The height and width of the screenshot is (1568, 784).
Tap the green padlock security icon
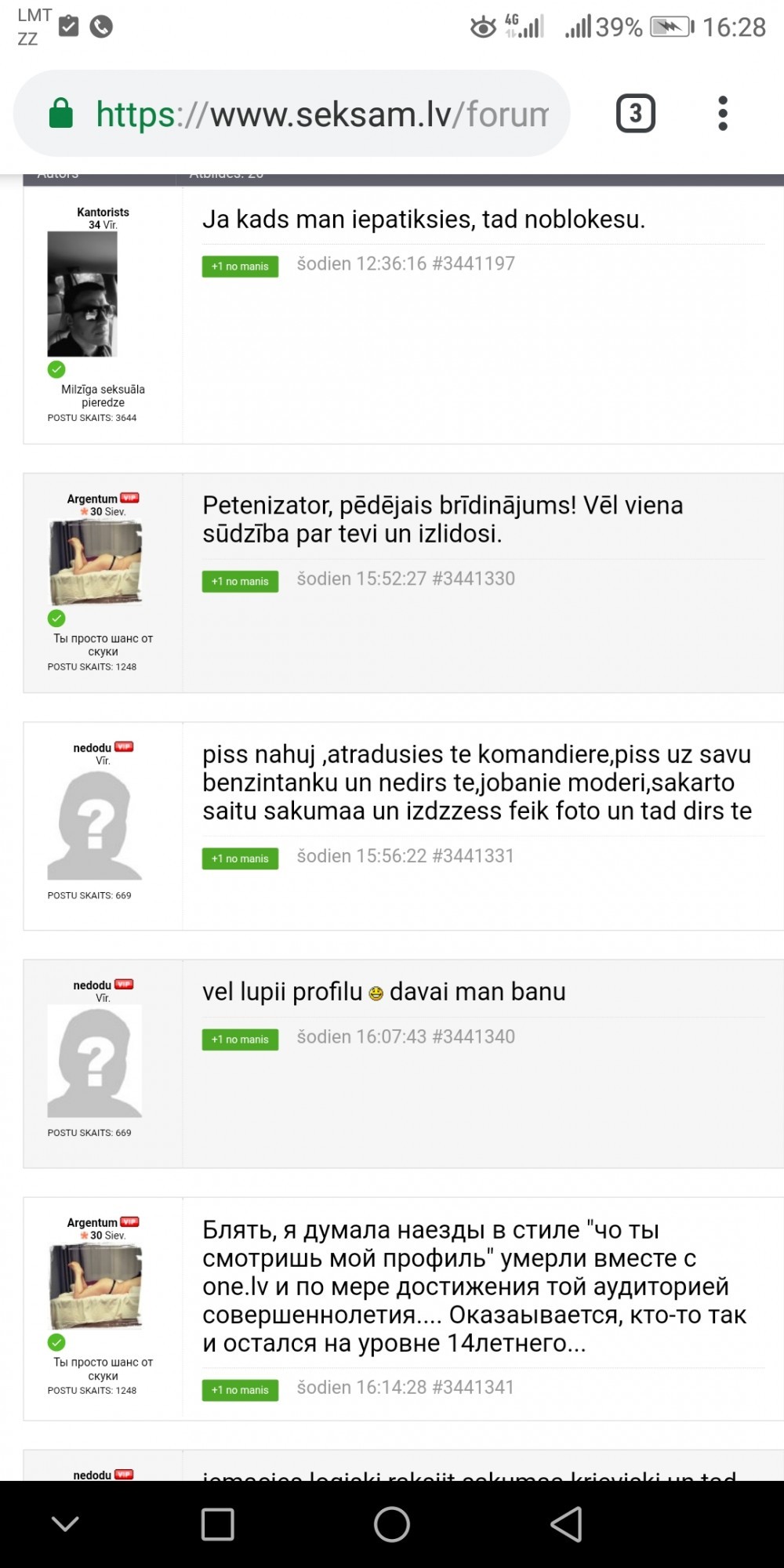[x=61, y=113]
